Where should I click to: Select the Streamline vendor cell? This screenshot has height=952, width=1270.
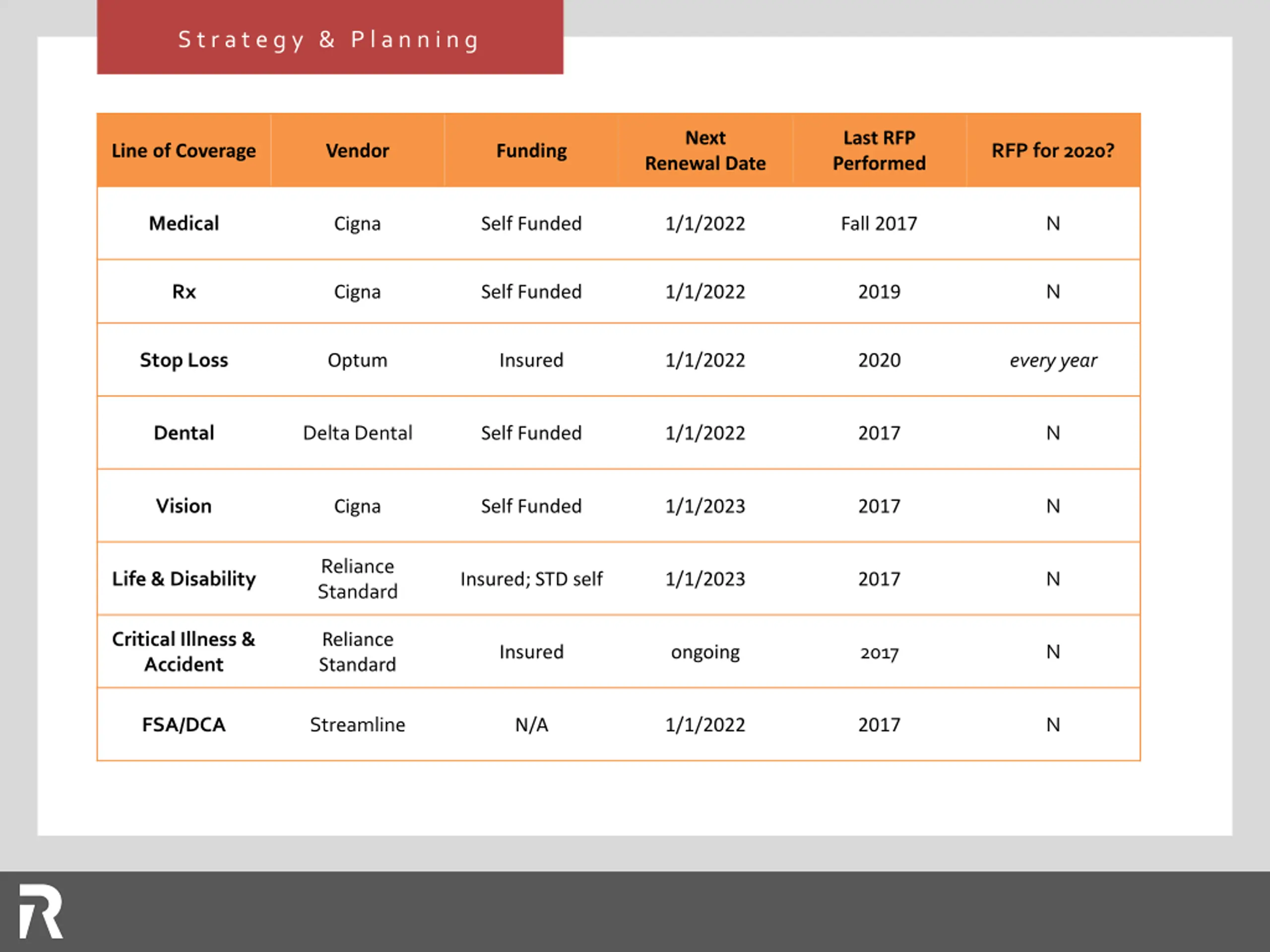point(357,725)
